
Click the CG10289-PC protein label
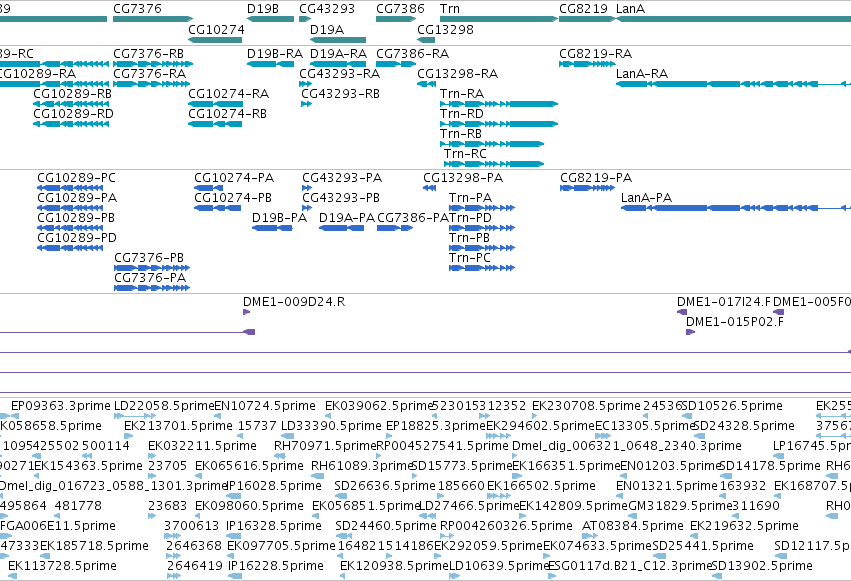(x=76, y=178)
